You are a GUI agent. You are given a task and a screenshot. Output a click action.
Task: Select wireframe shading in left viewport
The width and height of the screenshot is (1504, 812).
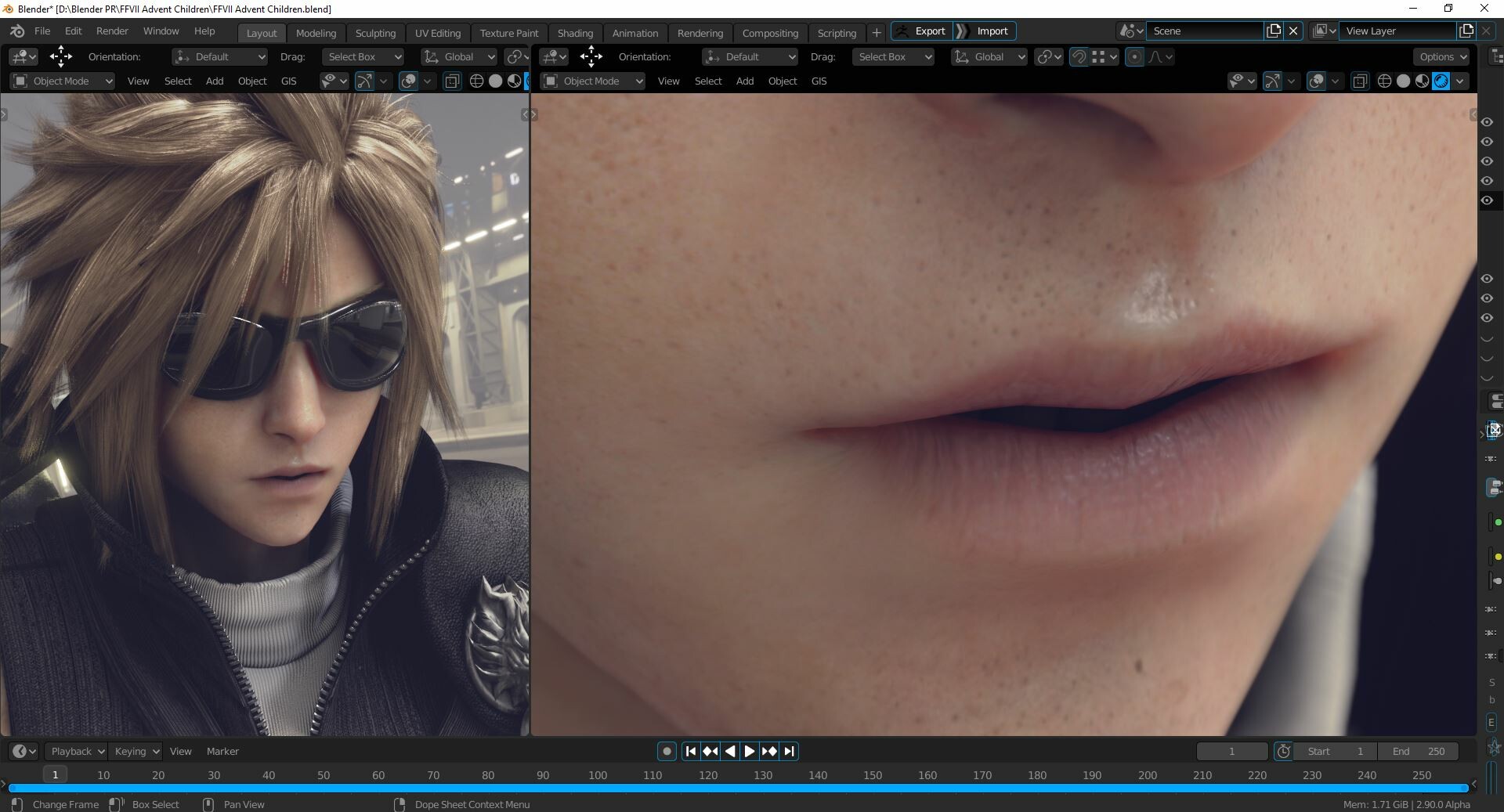(x=476, y=81)
